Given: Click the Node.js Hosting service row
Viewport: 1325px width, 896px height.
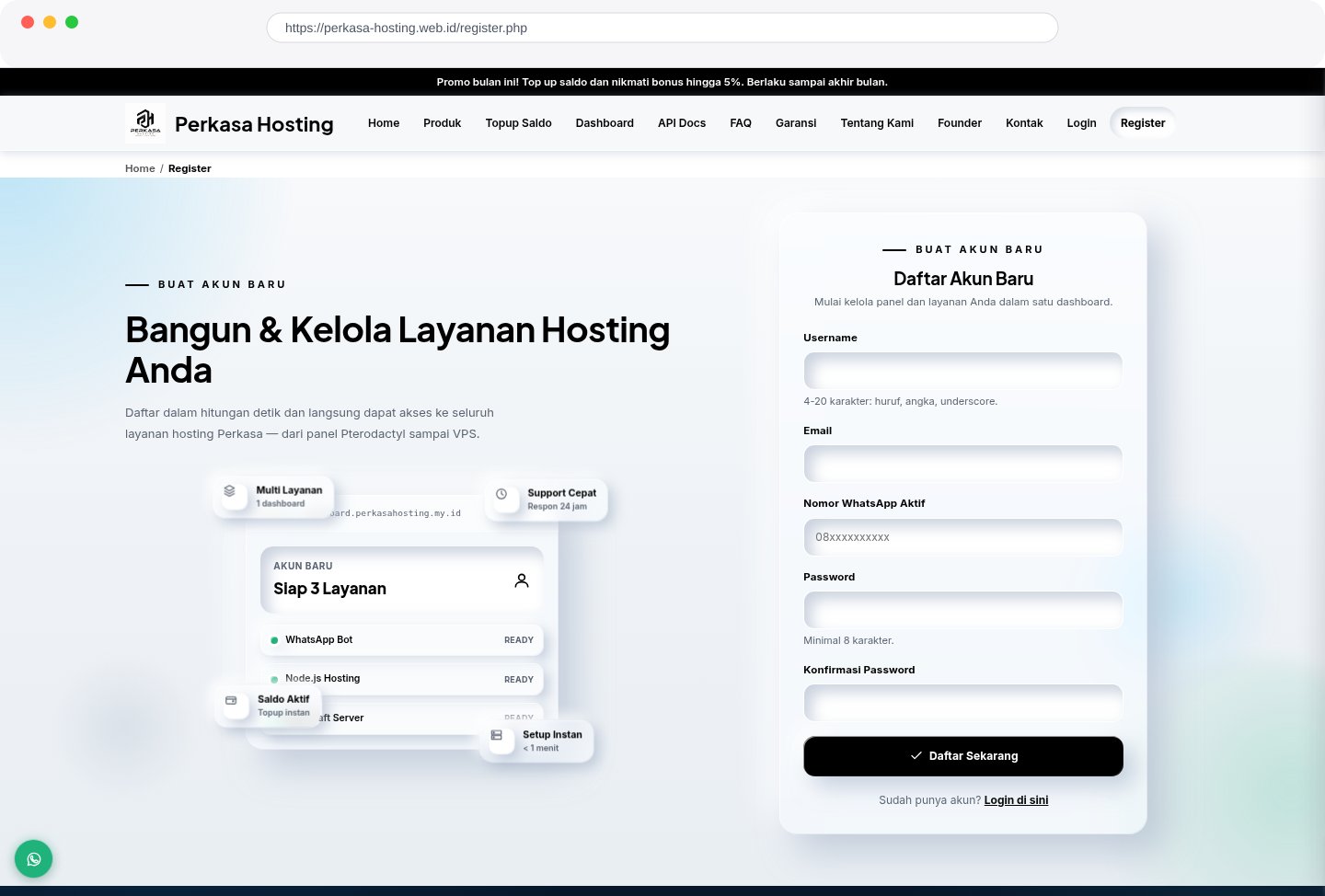Looking at the screenshot, I should pyautogui.click(x=402, y=679).
